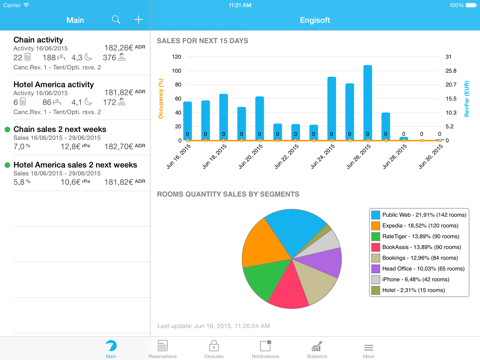Viewport: 480px width, 360px height.
Task: Tap the plus add icon
Action: click(x=138, y=20)
